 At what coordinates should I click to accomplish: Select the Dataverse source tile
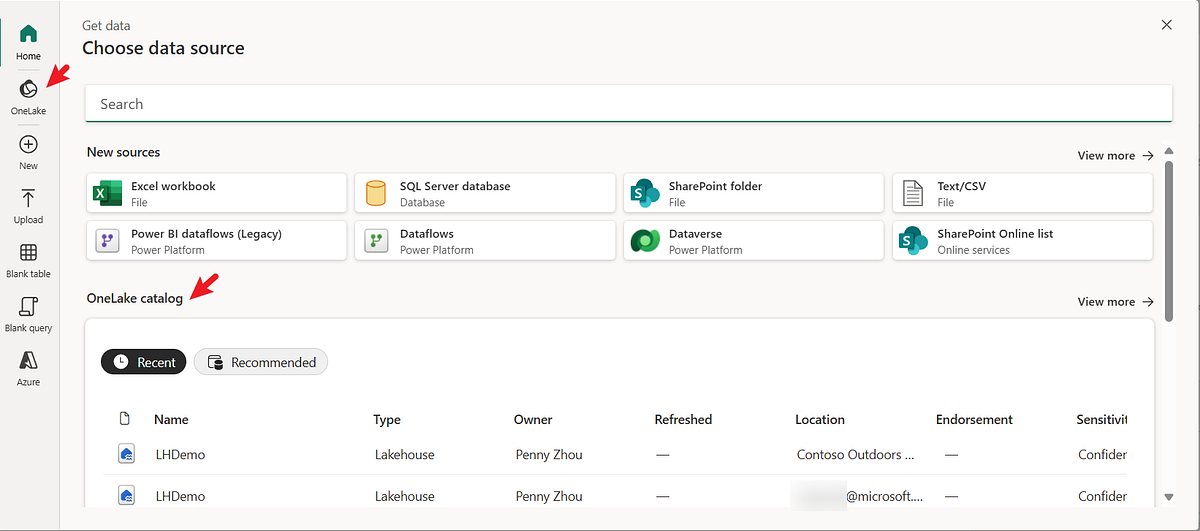[x=754, y=241]
